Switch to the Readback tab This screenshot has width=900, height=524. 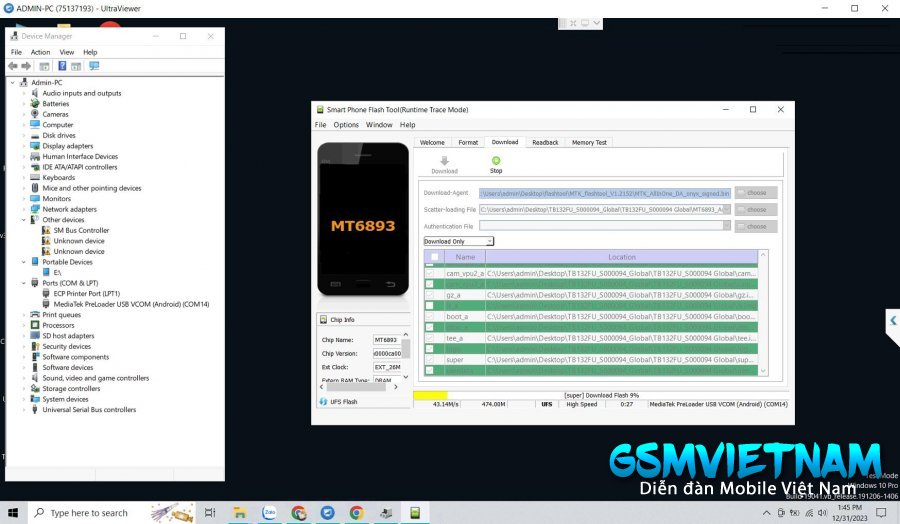(x=545, y=142)
